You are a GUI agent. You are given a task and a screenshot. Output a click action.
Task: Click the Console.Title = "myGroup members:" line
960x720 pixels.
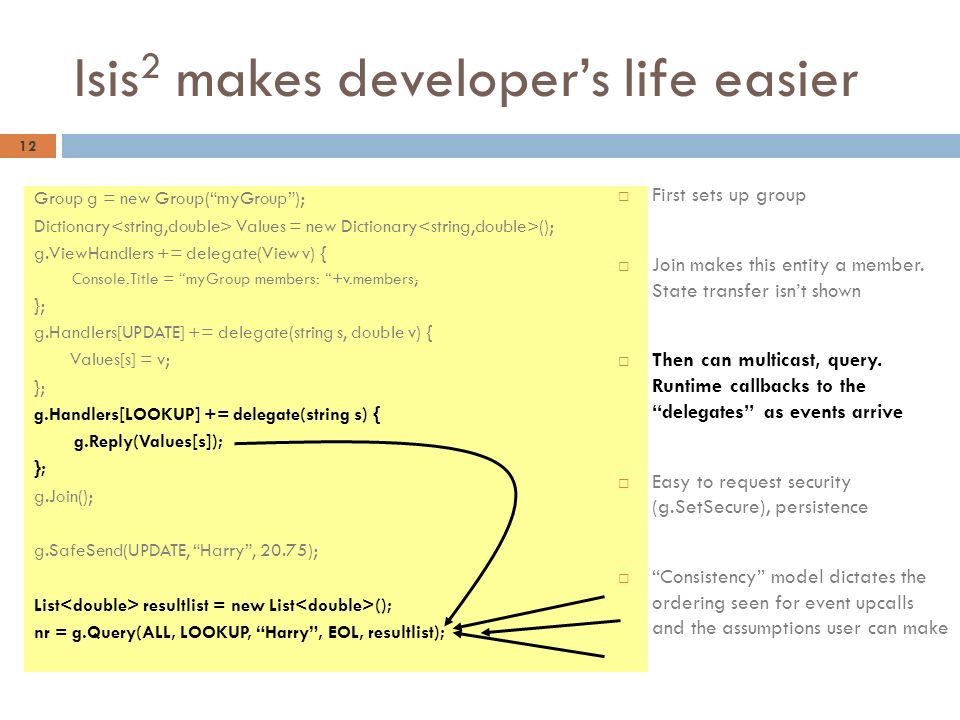[x=245, y=279]
